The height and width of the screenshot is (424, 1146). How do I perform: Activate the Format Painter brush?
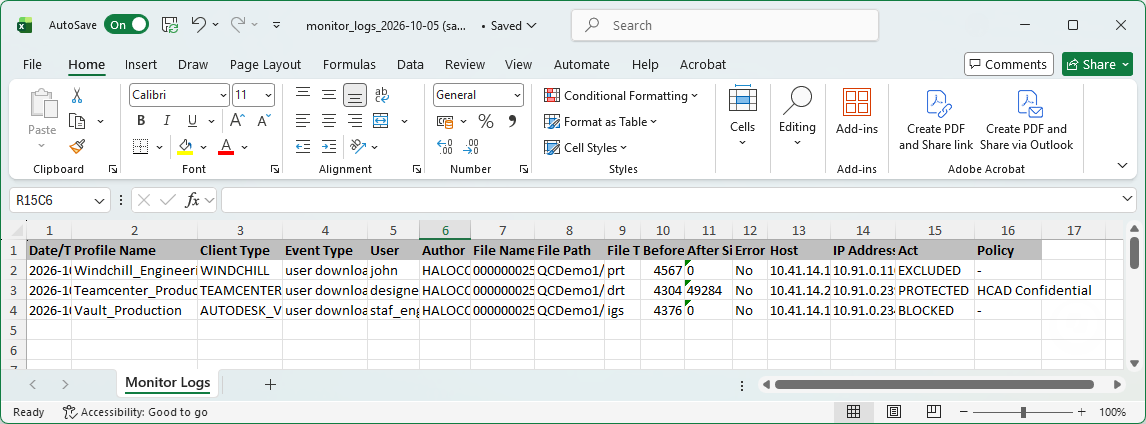tap(77, 147)
